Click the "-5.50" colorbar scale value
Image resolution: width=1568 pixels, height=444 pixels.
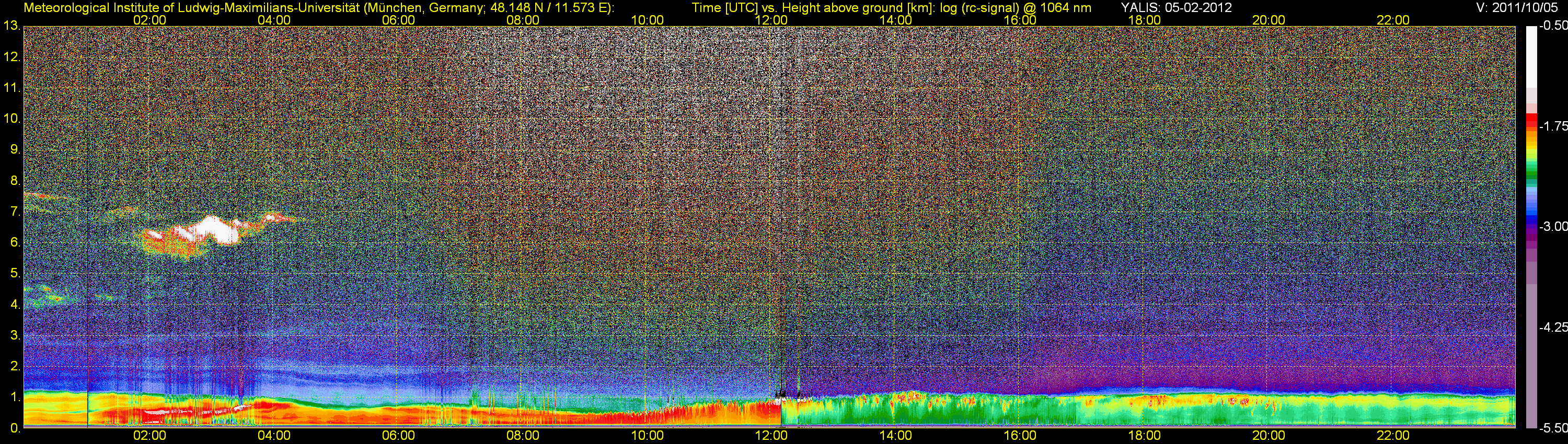click(1553, 428)
